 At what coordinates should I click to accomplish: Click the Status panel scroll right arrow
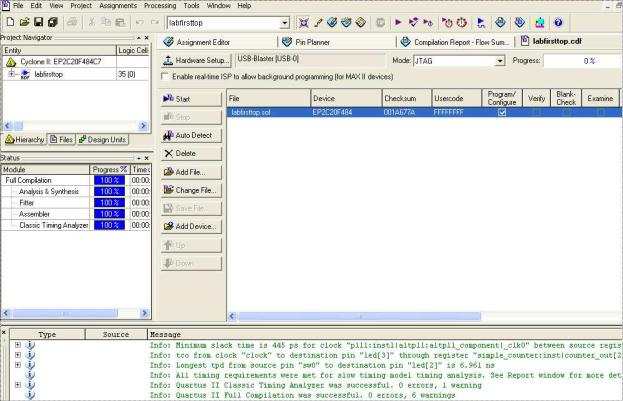pyautogui.click(x=145, y=314)
